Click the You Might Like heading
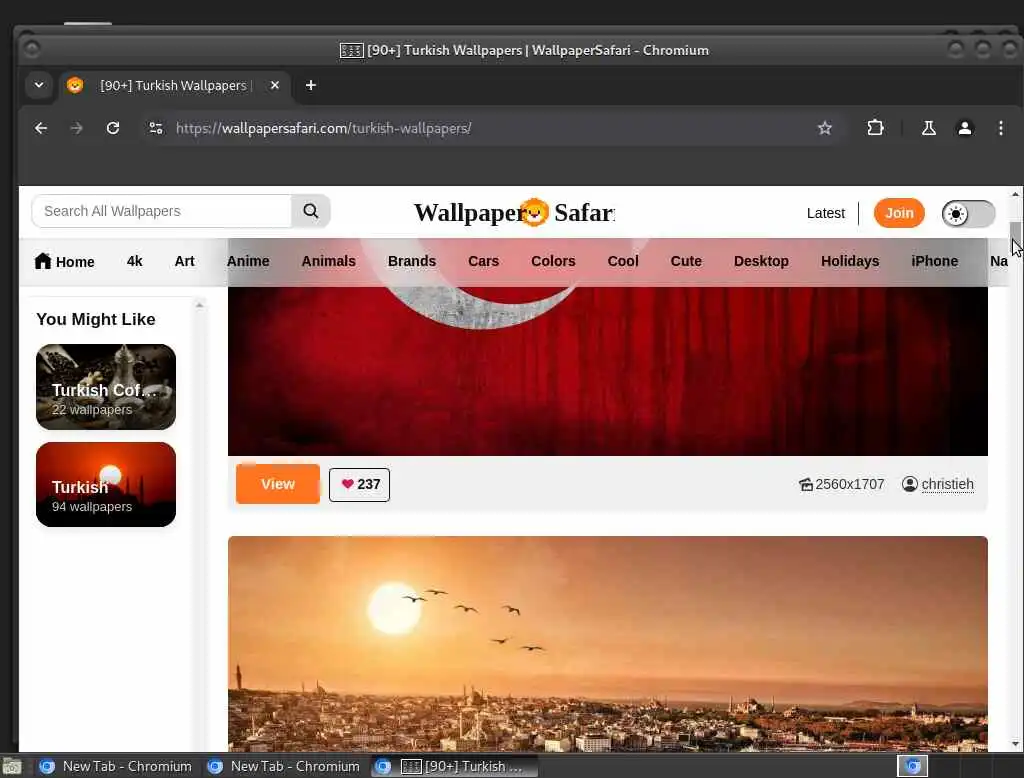 pyautogui.click(x=96, y=319)
